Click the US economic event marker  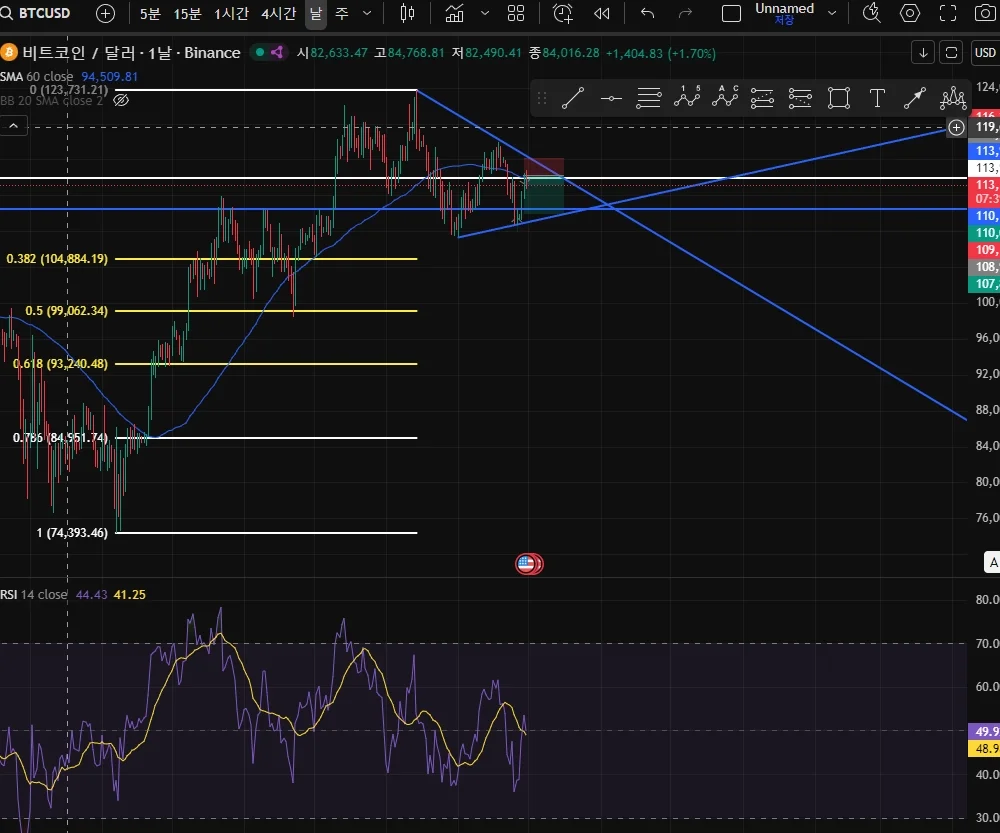coord(529,564)
